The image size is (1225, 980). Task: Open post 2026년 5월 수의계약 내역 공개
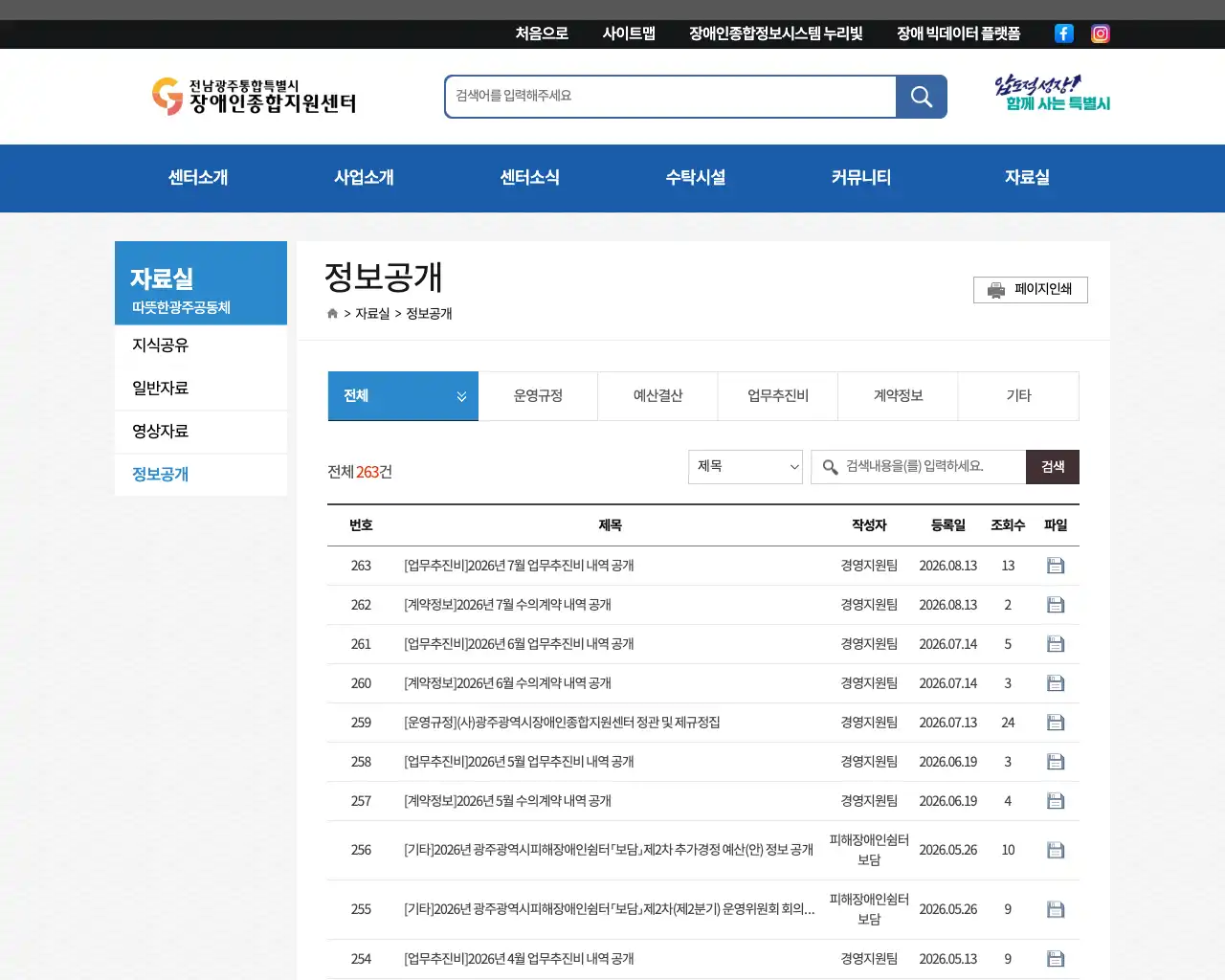click(x=507, y=801)
